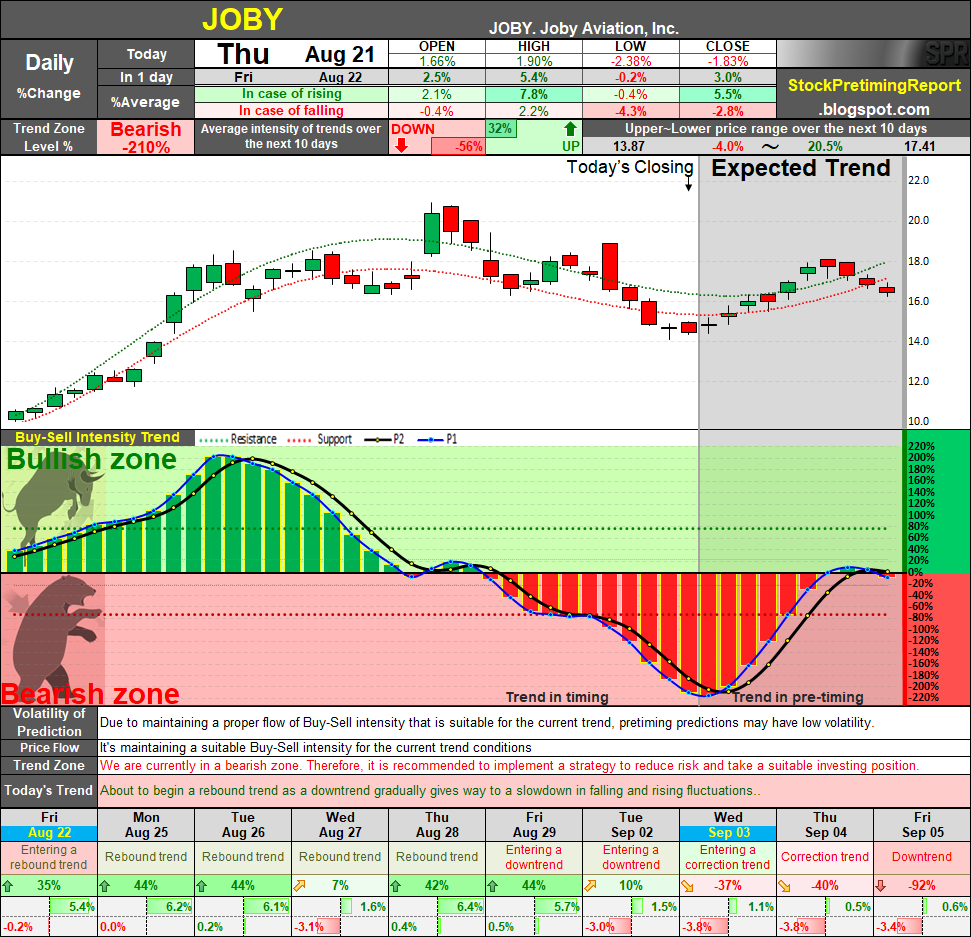Click 'JOBY. Joby Aviation, Inc.' company name
The width and height of the screenshot is (971, 937).
(x=583, y=28)
